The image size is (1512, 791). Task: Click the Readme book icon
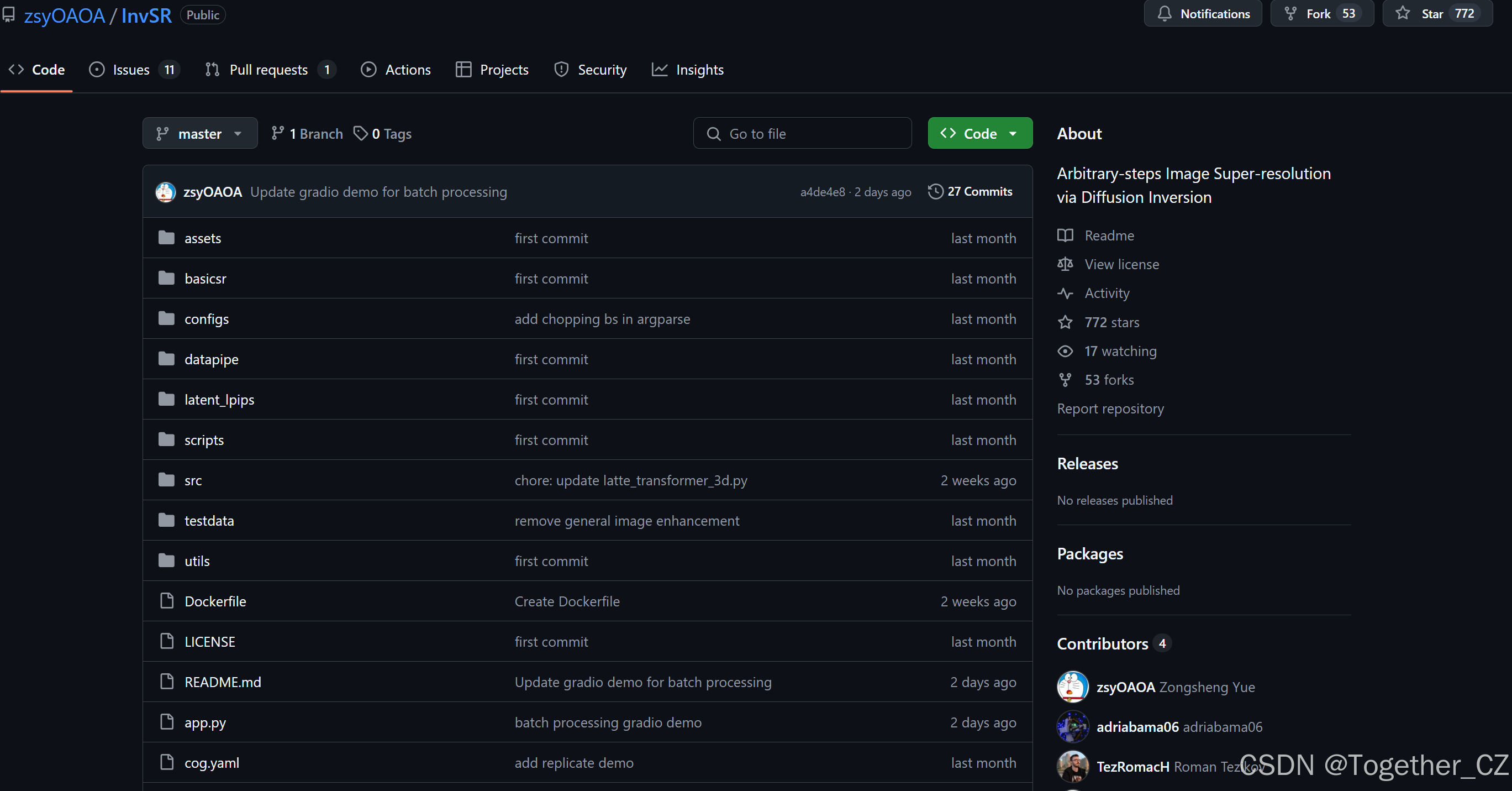[1065, 235]
